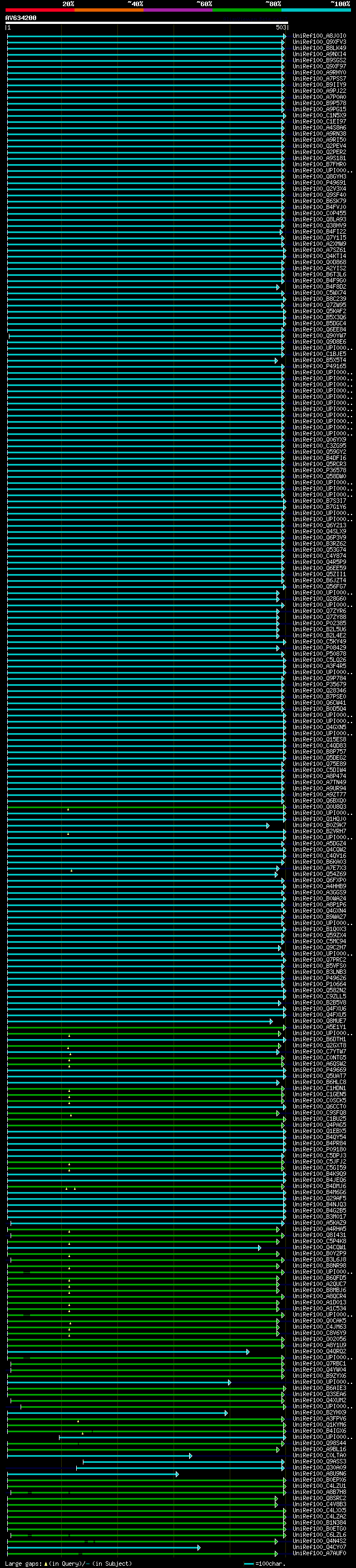Select hit UniRef100_A7E7X3
Image resolution: width=356 pixels, height=1568 pixels.
(x=319, y=868)
